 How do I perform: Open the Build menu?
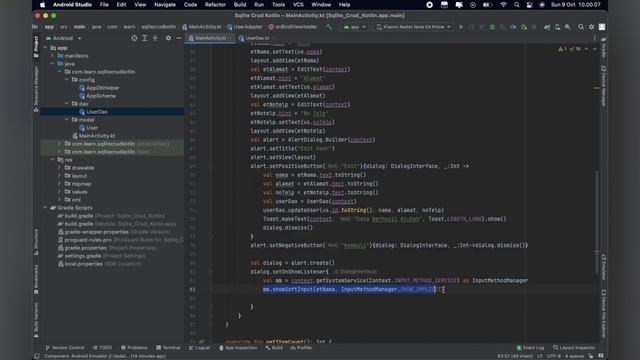(240, 5)
